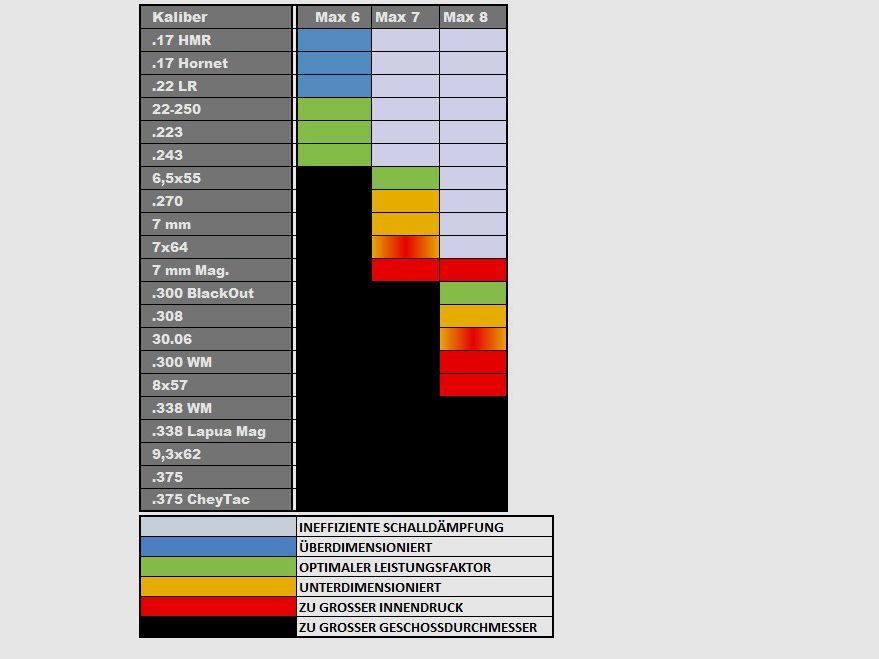
Task: Select the '.22 LR' caliber label
Action: 174,86
